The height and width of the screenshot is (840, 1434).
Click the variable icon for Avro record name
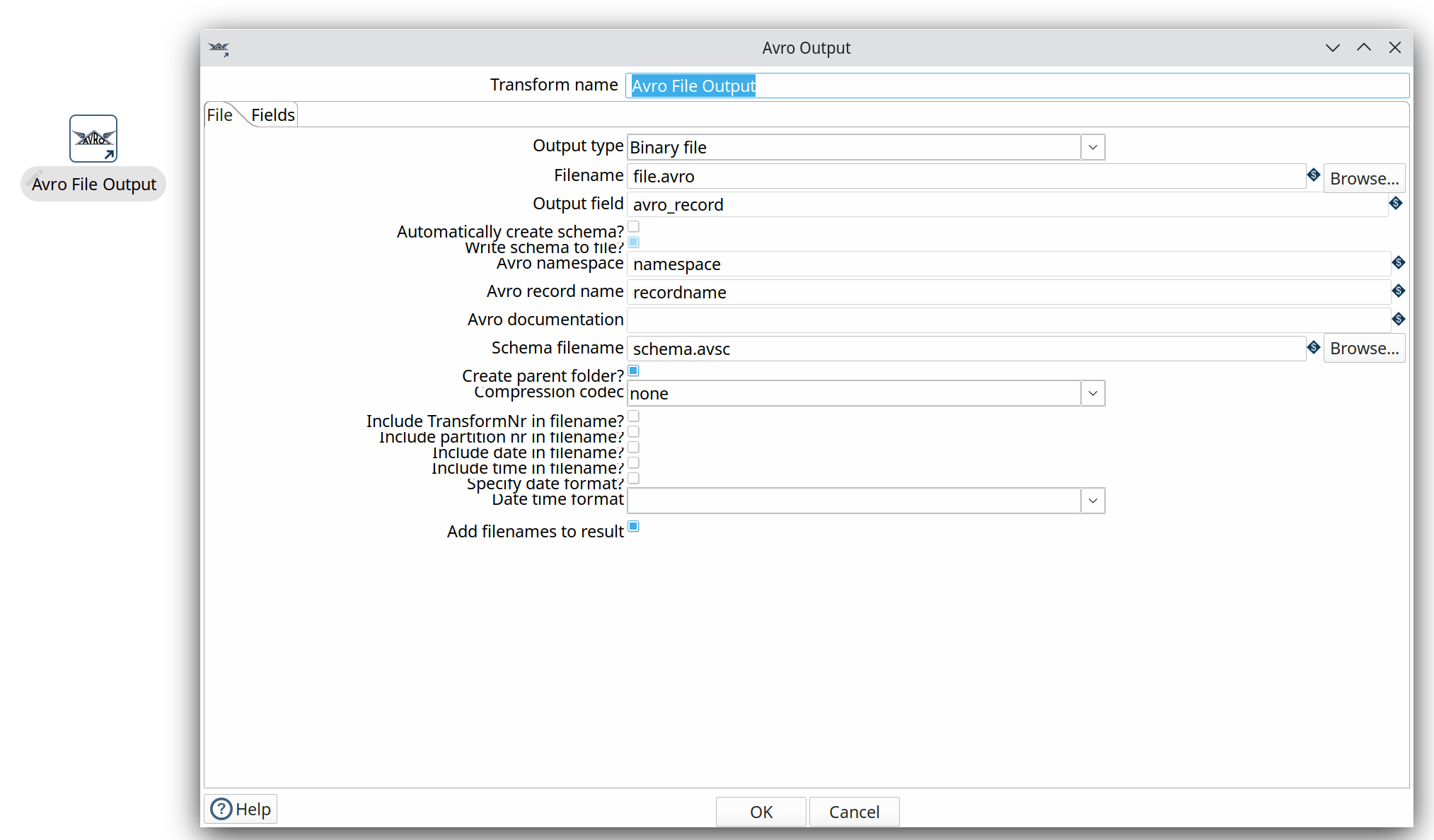1399,291
